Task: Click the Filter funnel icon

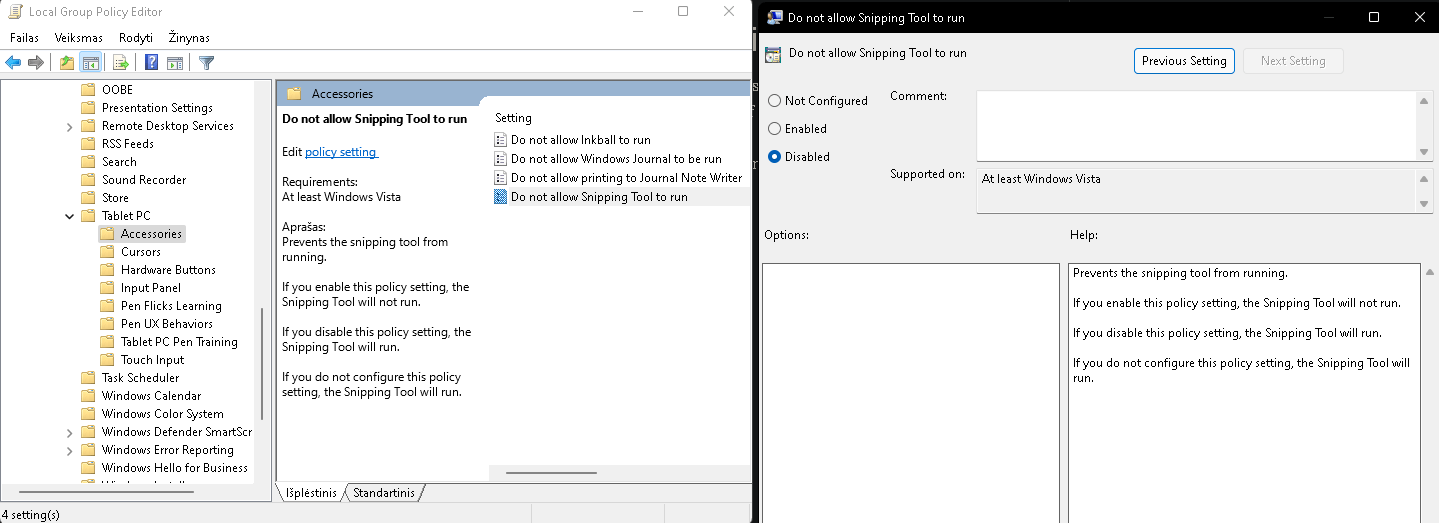Action: [x=206, y=62]
